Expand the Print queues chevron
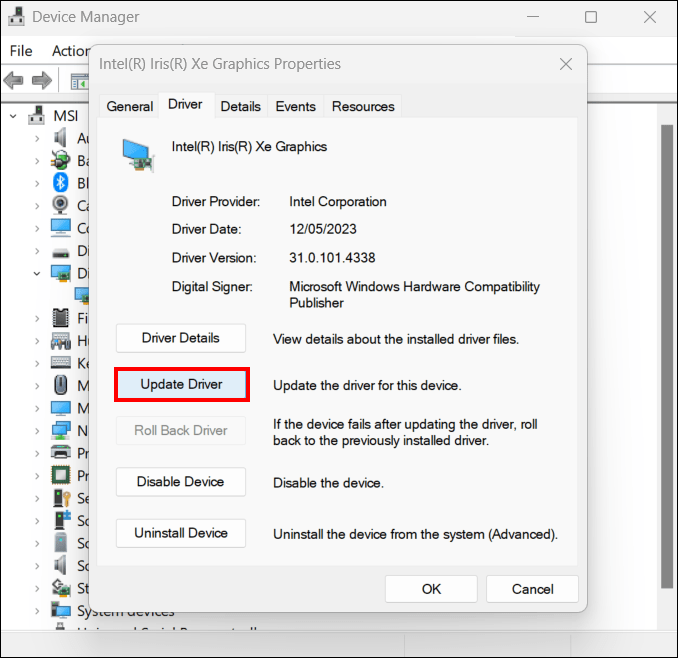The image size is (678, 658). coord(37,454)
